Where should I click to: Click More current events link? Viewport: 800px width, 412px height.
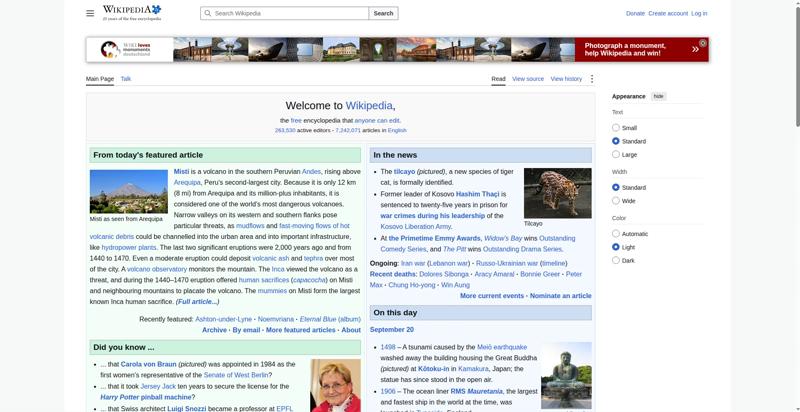click(x=492, y=295)
